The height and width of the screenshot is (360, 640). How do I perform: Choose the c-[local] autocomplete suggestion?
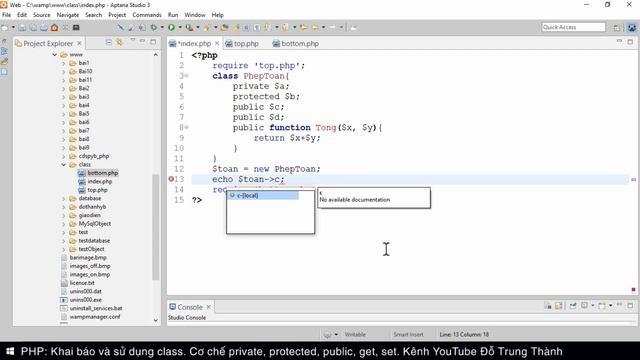(263, 196)
